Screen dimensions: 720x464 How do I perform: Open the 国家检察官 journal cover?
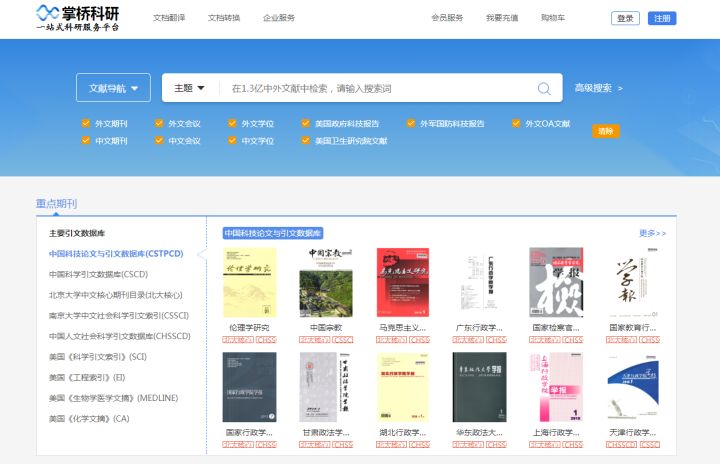coord(556,283)
